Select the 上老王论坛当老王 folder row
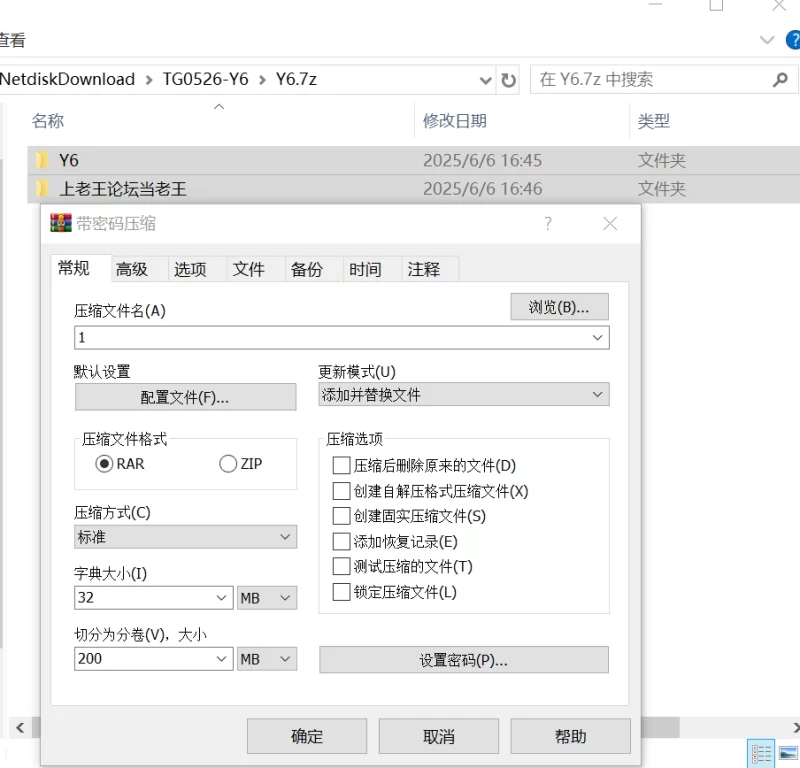Viewport: 800px width, 768px height. click(x=414, y=189)
